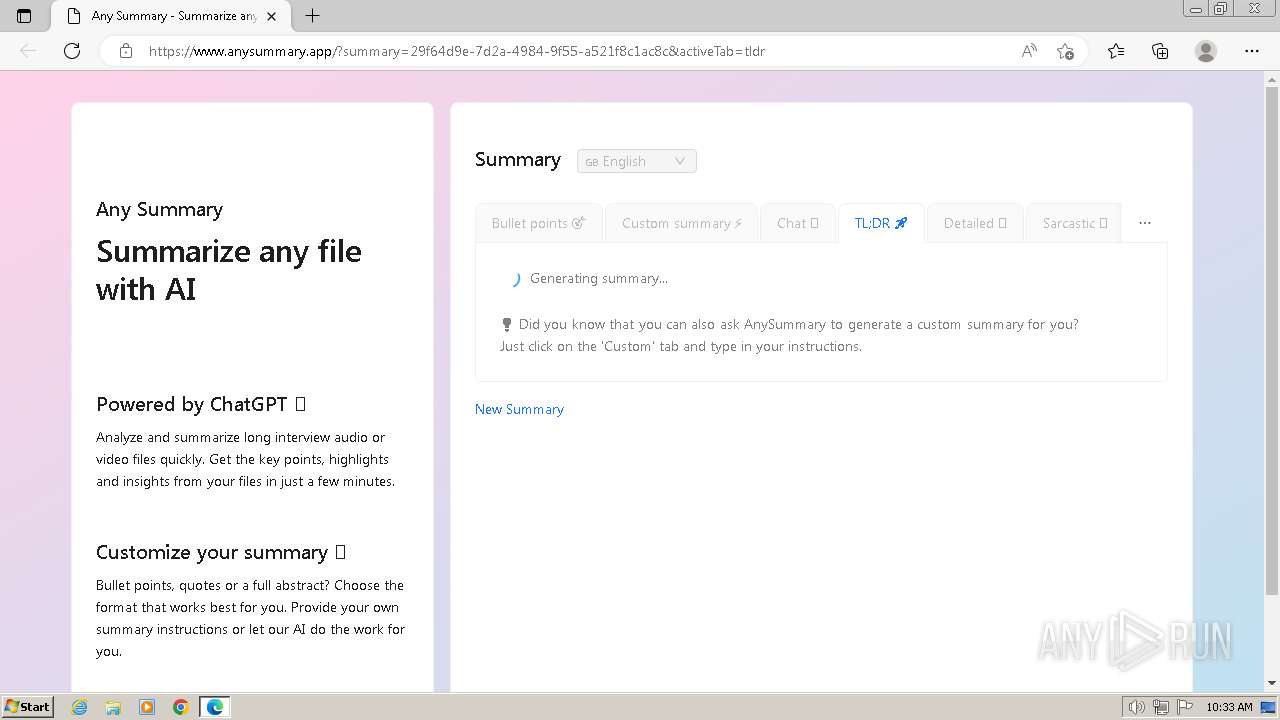Open the volume control in the system tray
The image size is (1280, 720).
(1137, 707)
